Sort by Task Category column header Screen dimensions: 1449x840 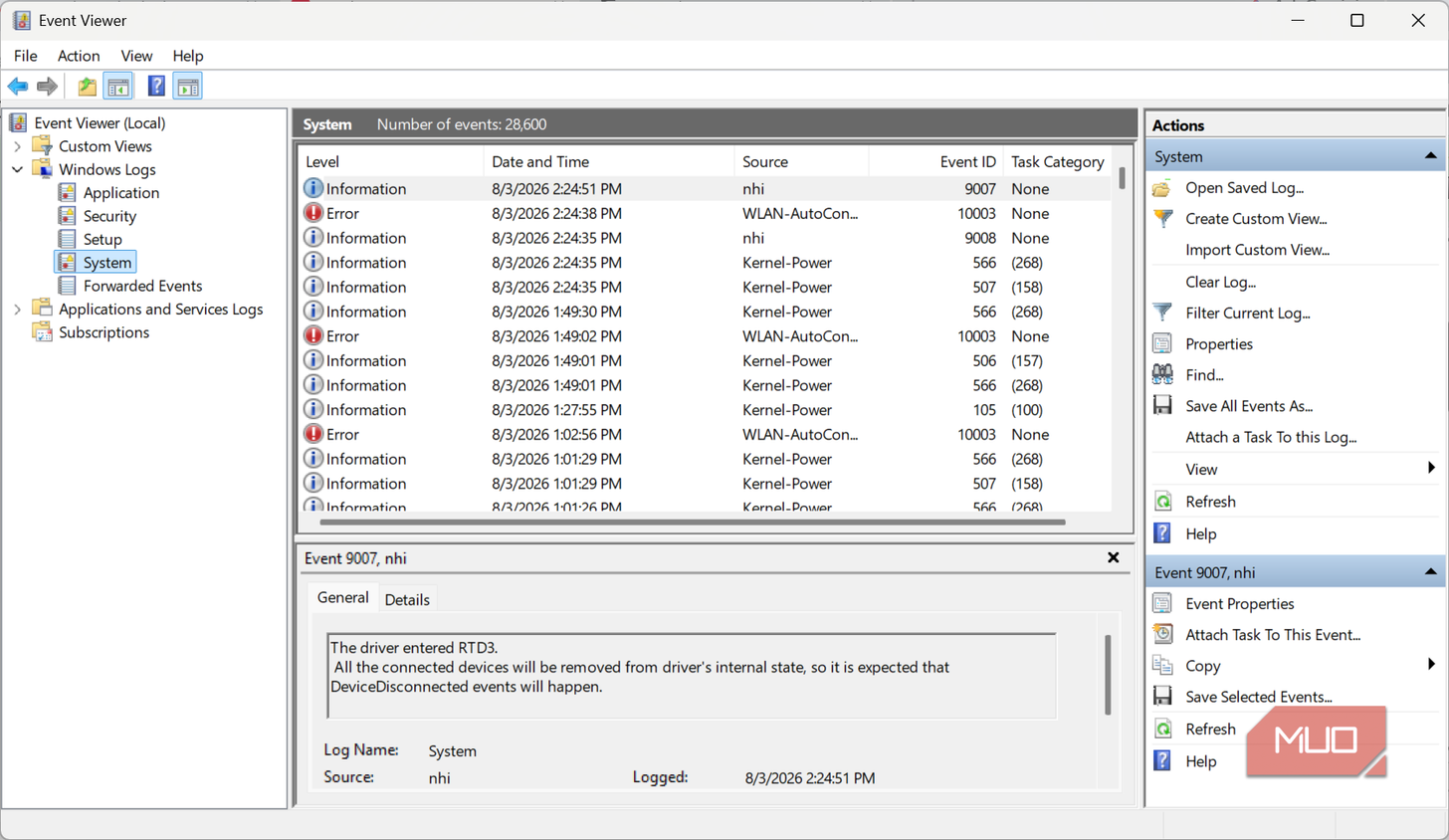point(1058,161)
